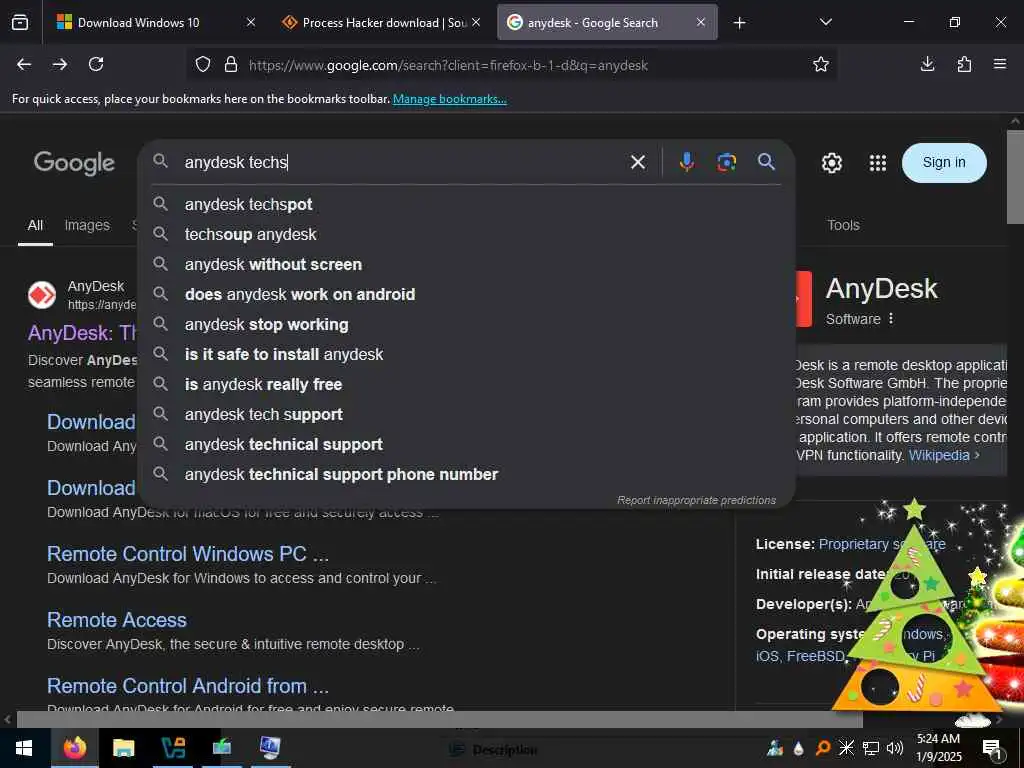Close the Download Windows 10 tab
Screen dimensions: 1024x768
tap(251, 23)
